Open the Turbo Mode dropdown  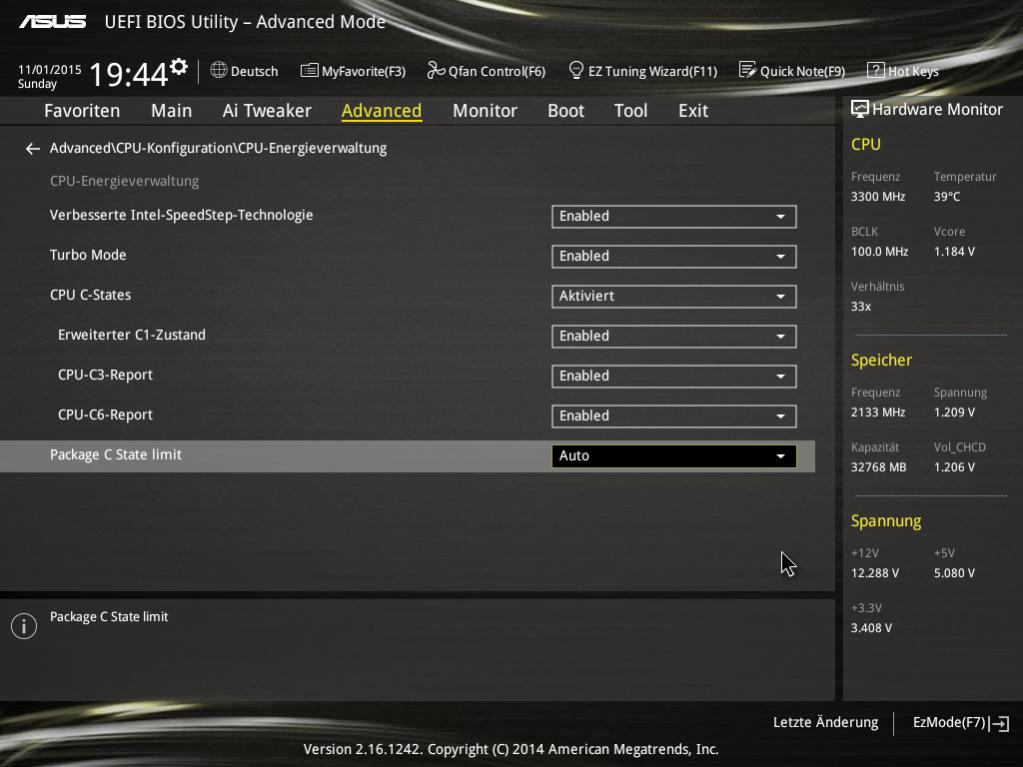point(673,256)
